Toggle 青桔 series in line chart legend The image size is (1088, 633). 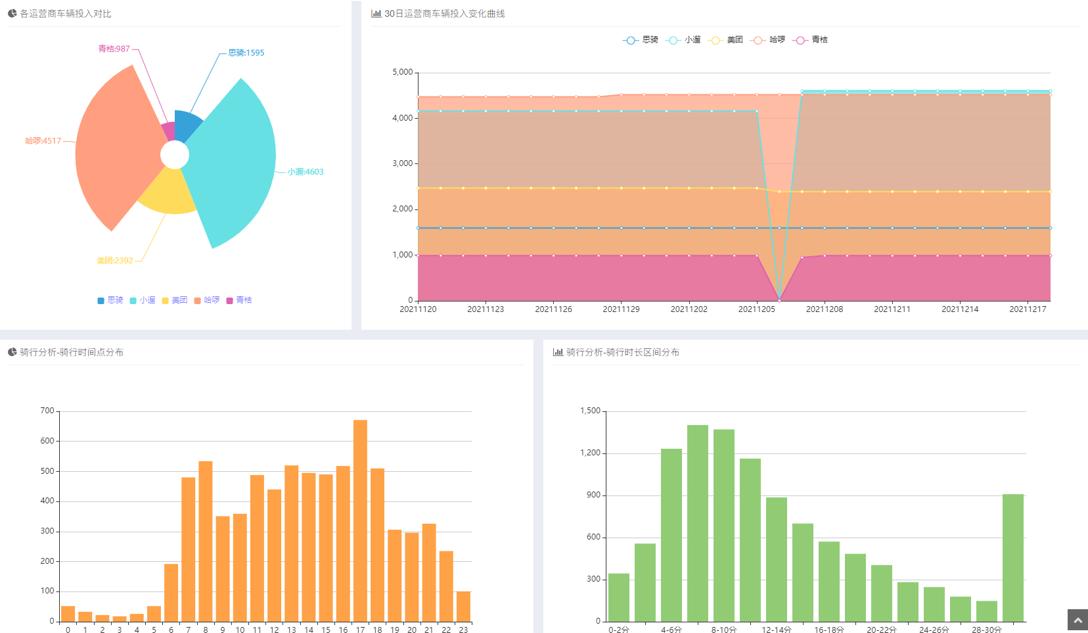(811, 40)
